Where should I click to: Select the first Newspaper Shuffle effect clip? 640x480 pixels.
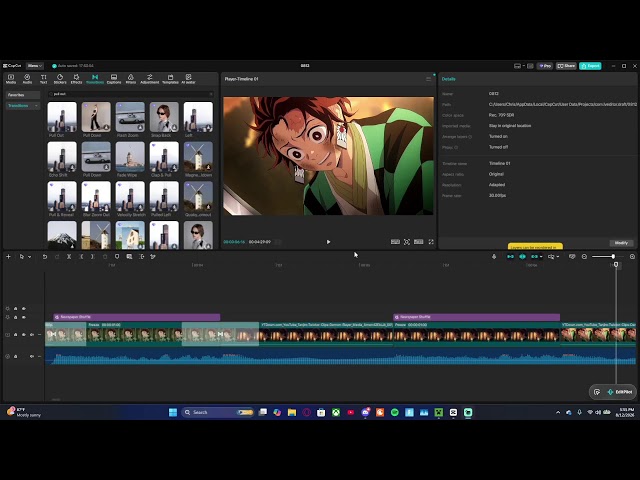(x=136, y=317)
